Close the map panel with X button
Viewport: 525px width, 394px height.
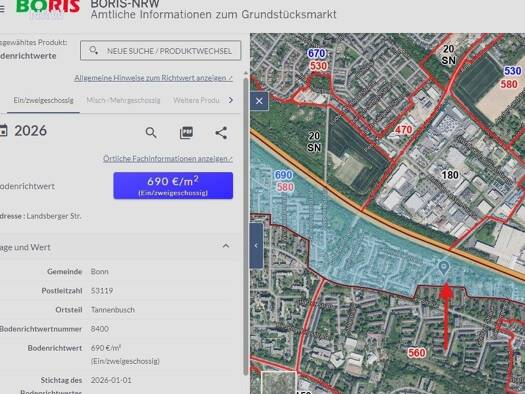(259, 101)
